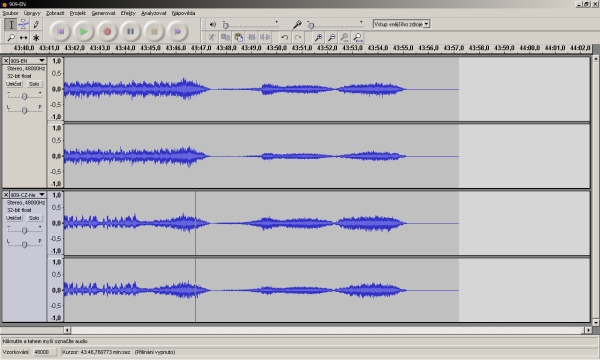This screenshot has width=600, height=360.
Task: Skip to start of audio
Action: (x=60, y=31)
